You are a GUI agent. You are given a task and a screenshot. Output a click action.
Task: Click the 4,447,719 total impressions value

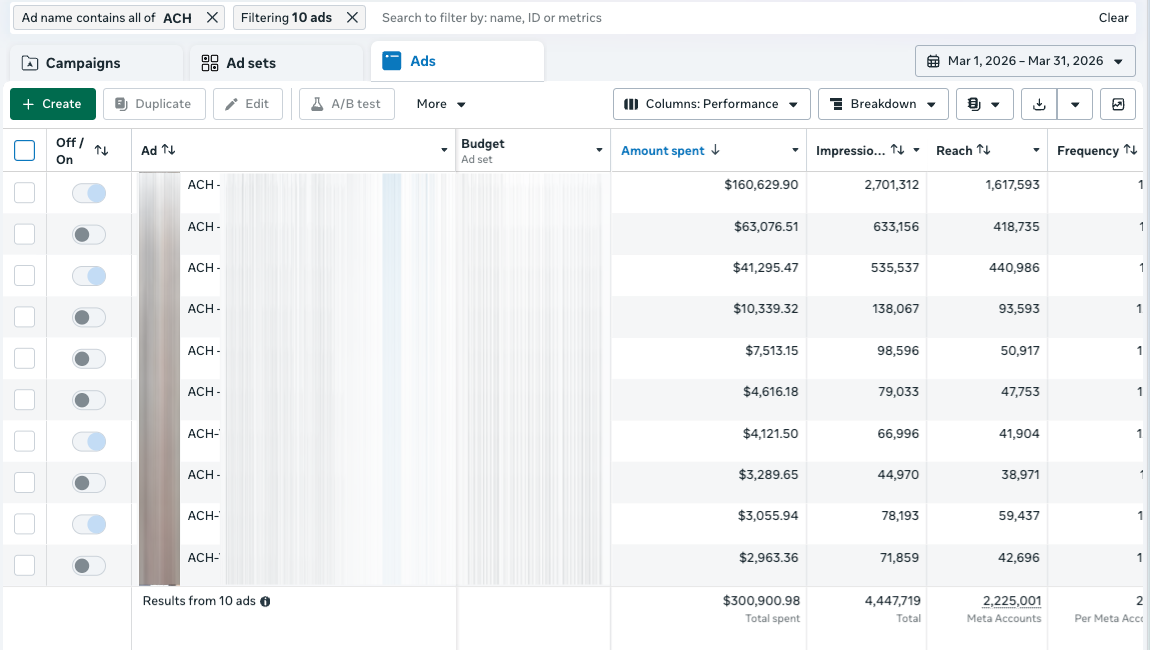pyautogui.click(x=893, y=601)
